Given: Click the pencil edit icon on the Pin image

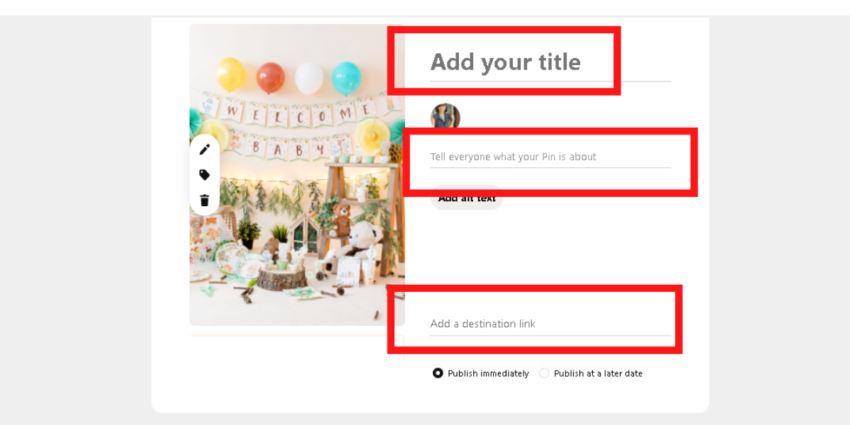Looking at the screenshot, I should [205, 149].
